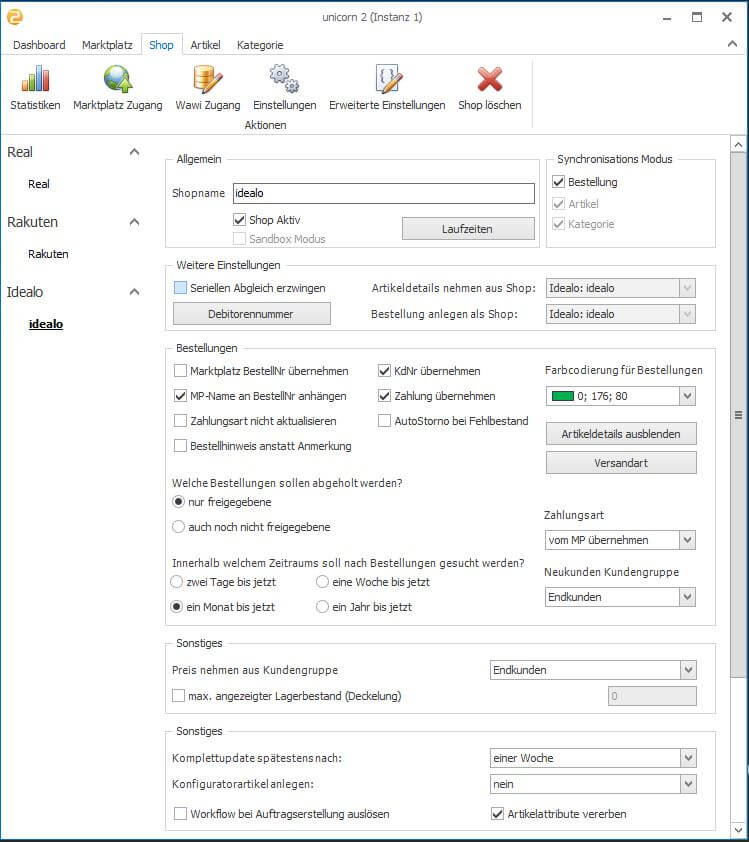Click the Shopname input field
This screenshot has height=842, width=749.
(383, 193)
